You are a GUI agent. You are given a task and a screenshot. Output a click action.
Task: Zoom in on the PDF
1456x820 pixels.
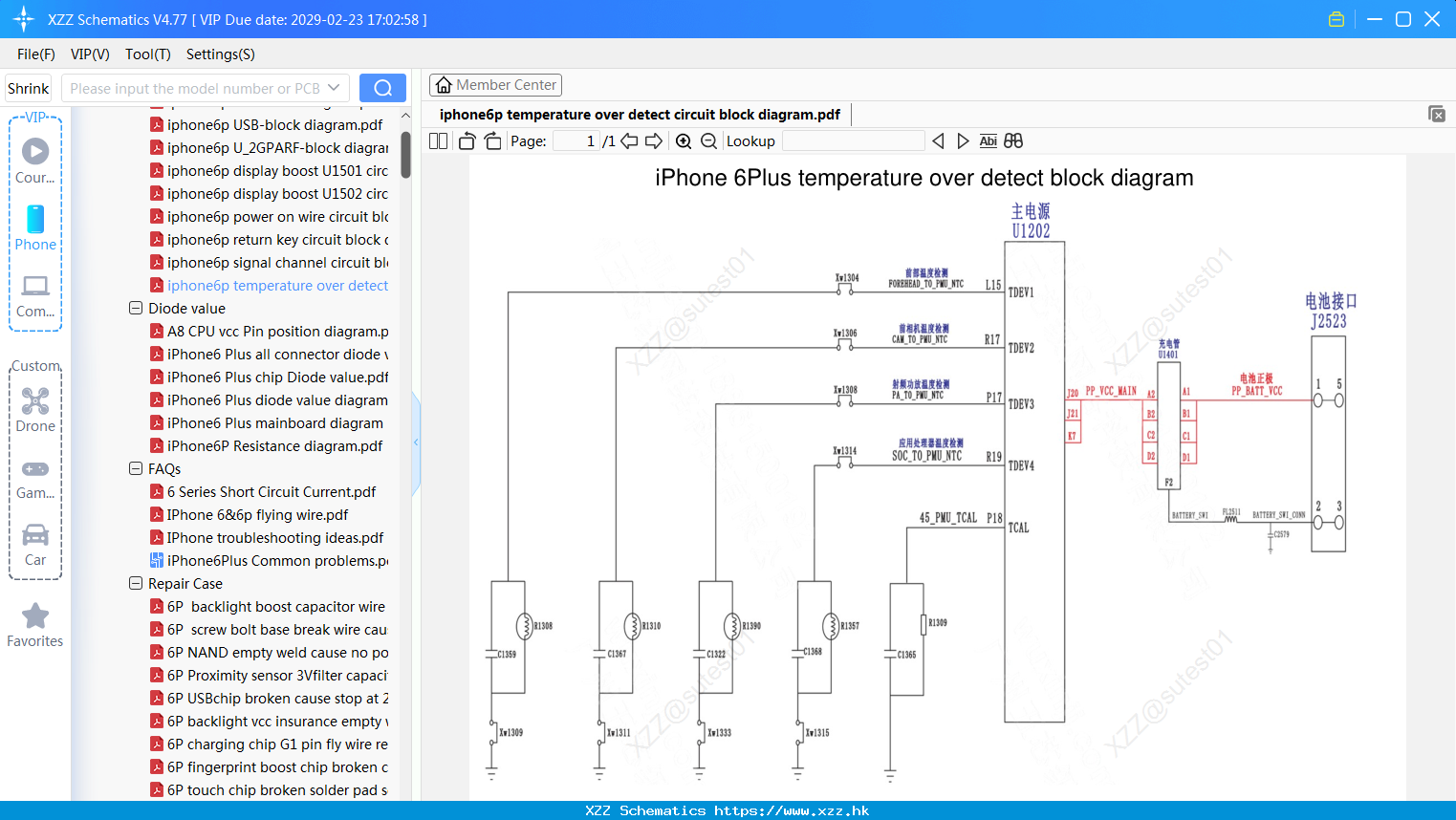click(x=684, y=141)
